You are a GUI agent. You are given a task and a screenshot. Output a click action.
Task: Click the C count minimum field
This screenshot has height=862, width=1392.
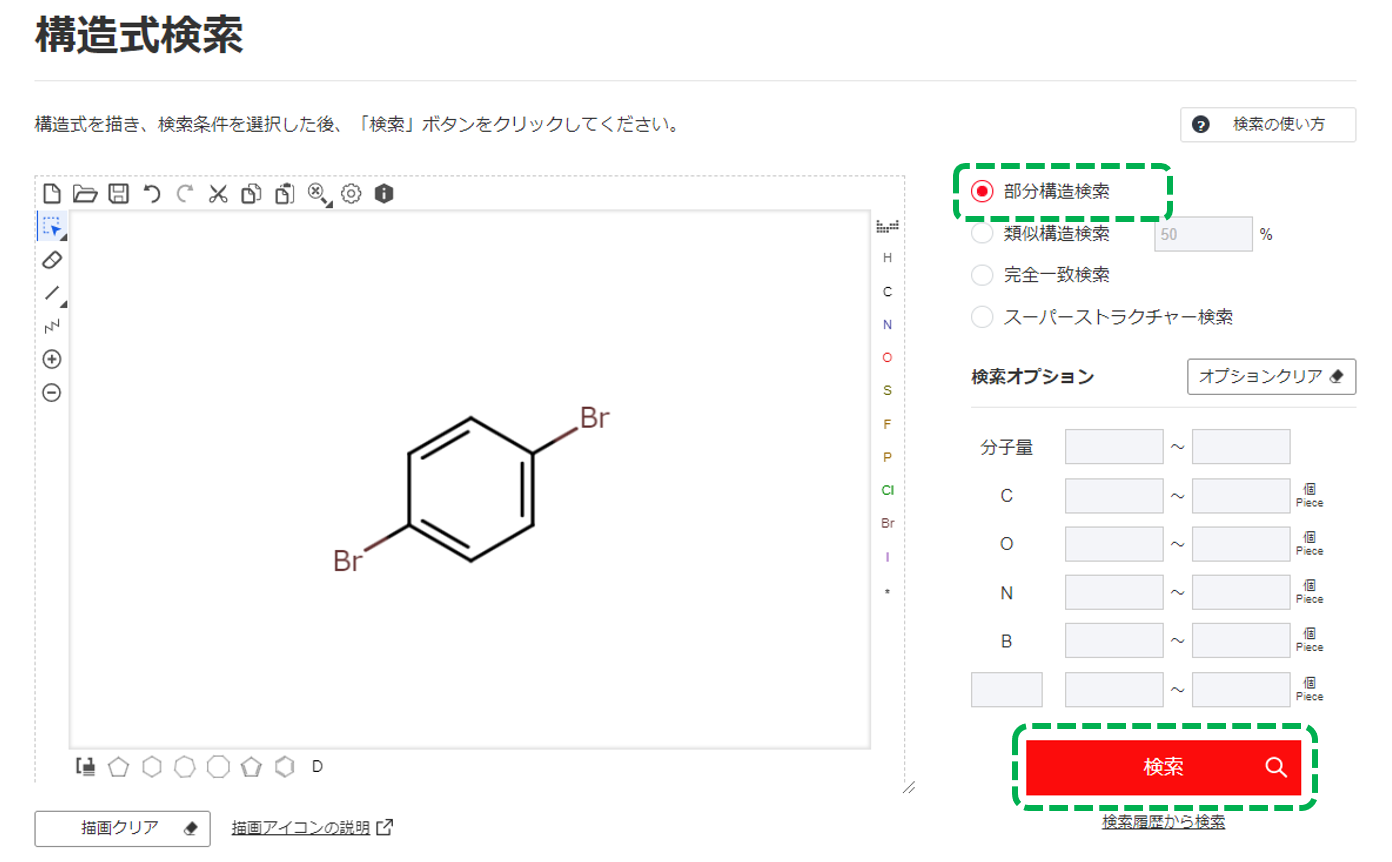point(1114,495)
